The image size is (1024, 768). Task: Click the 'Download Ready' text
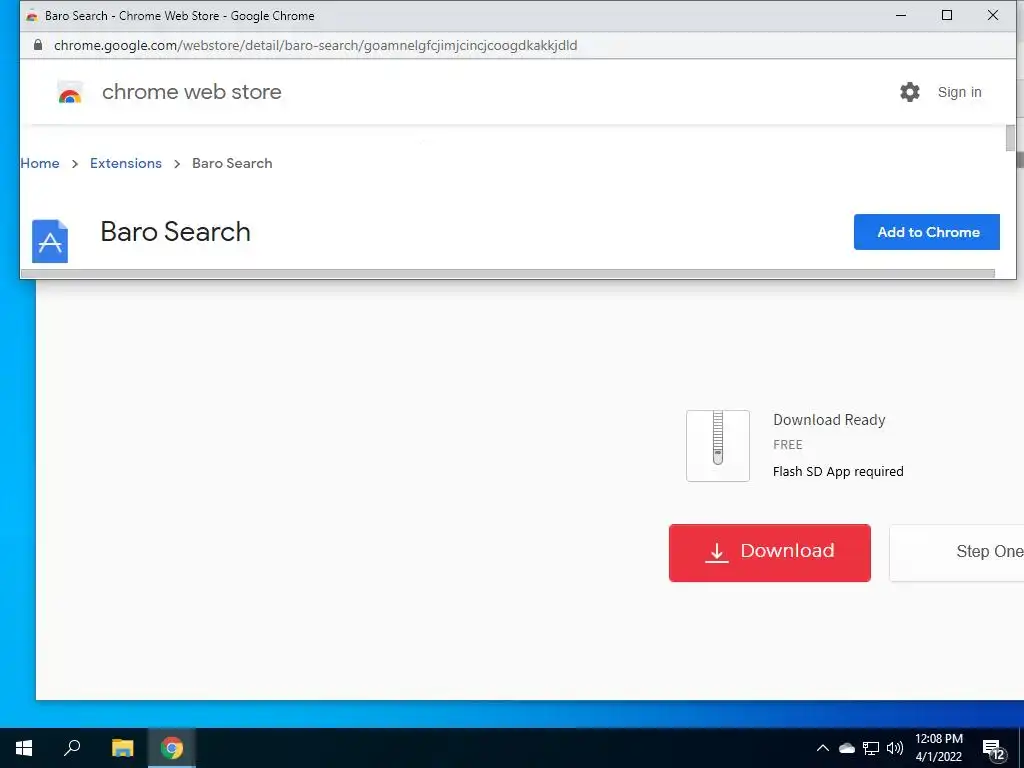pos(829,420)
